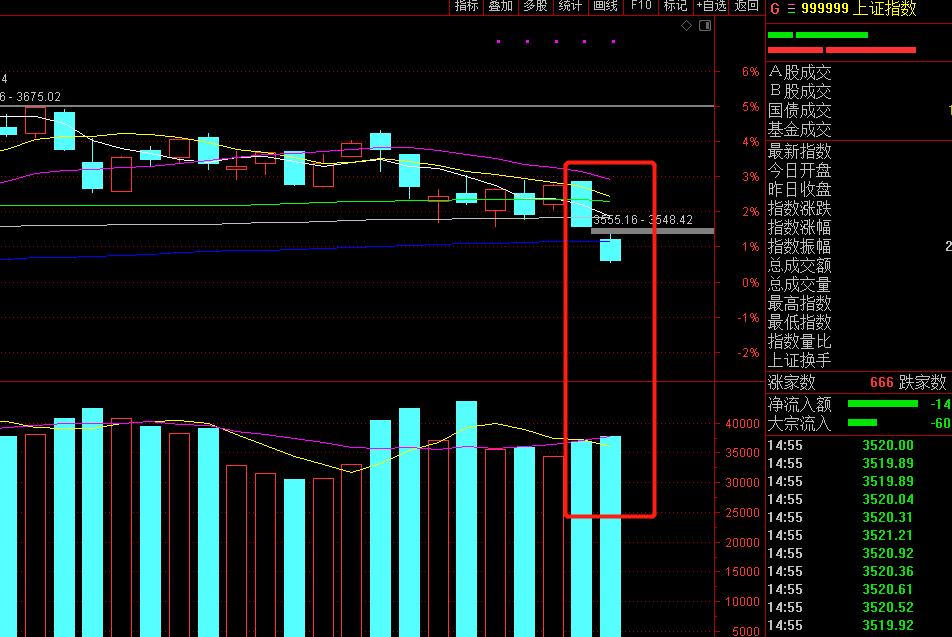Click the green bar beside 净流入额

[x=882, y=404]
